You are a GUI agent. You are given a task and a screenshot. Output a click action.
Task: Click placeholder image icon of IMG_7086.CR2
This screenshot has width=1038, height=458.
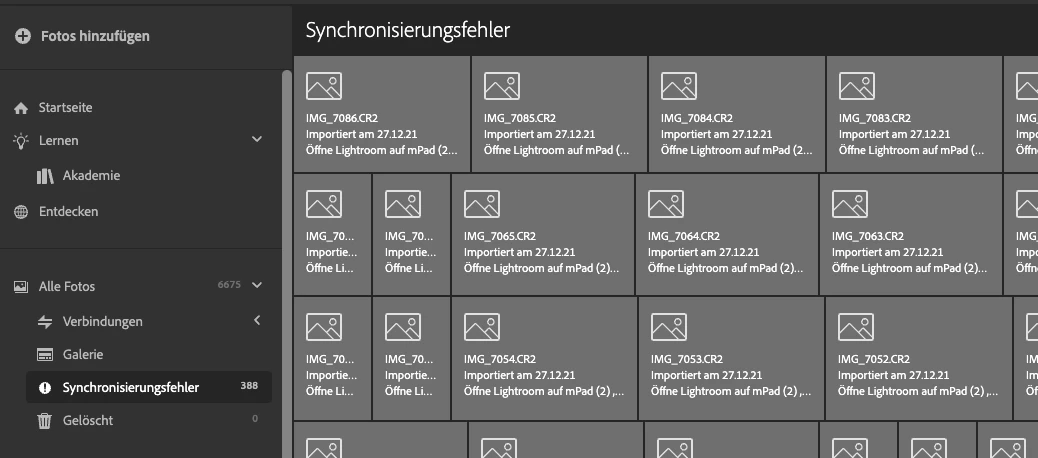tap(324, 86)
